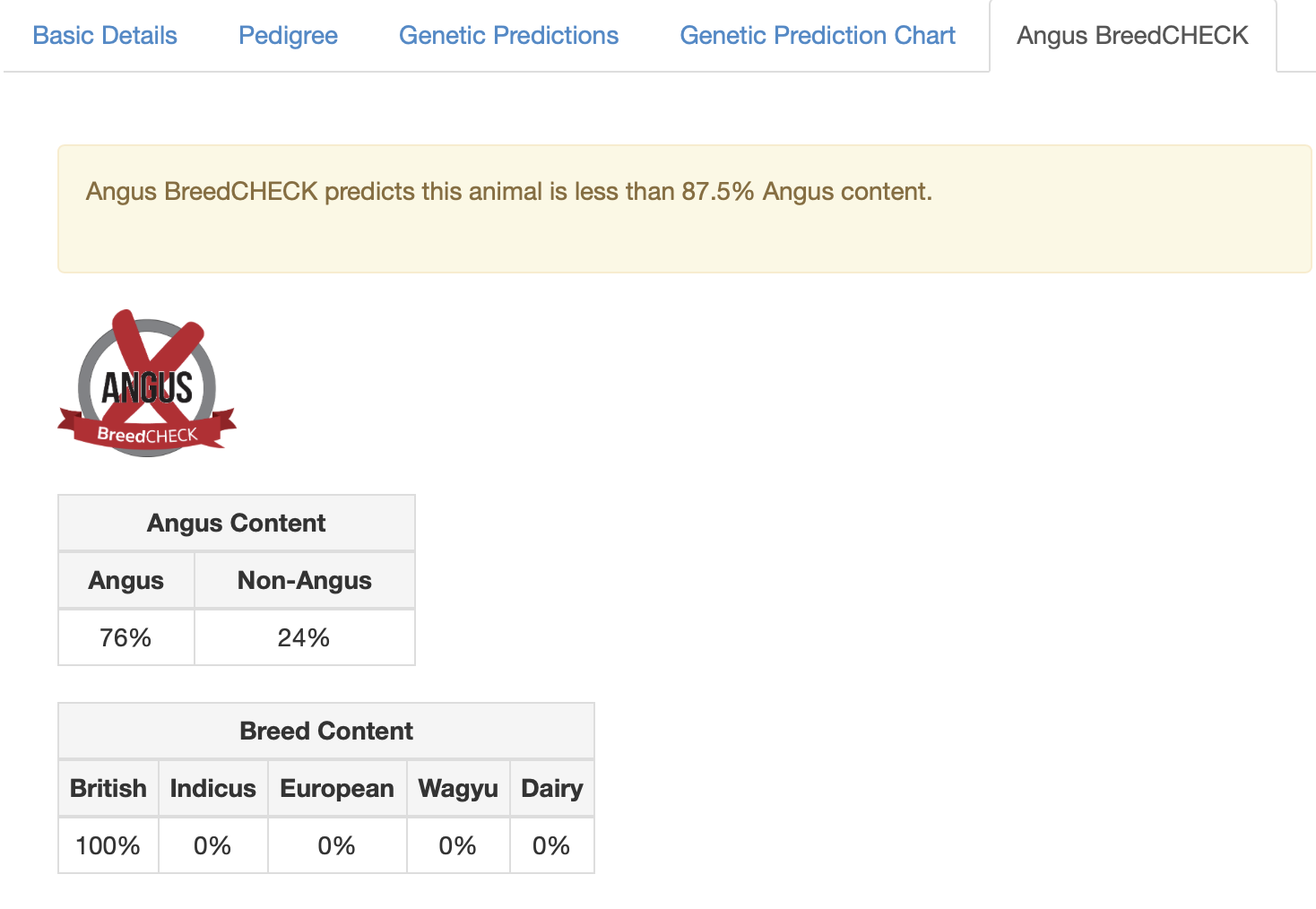The width and height of the screenshot is (1316, 909).
Task: Click the Wagyu column header
Action: [x=458, y=789]
